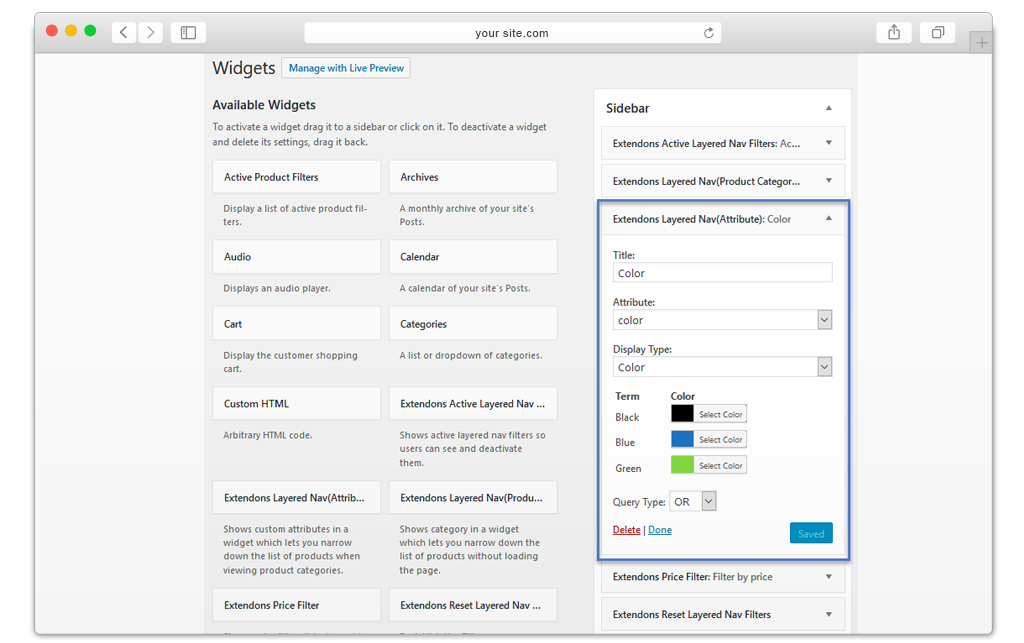Click the black color swatch for Black

[682, 413]
